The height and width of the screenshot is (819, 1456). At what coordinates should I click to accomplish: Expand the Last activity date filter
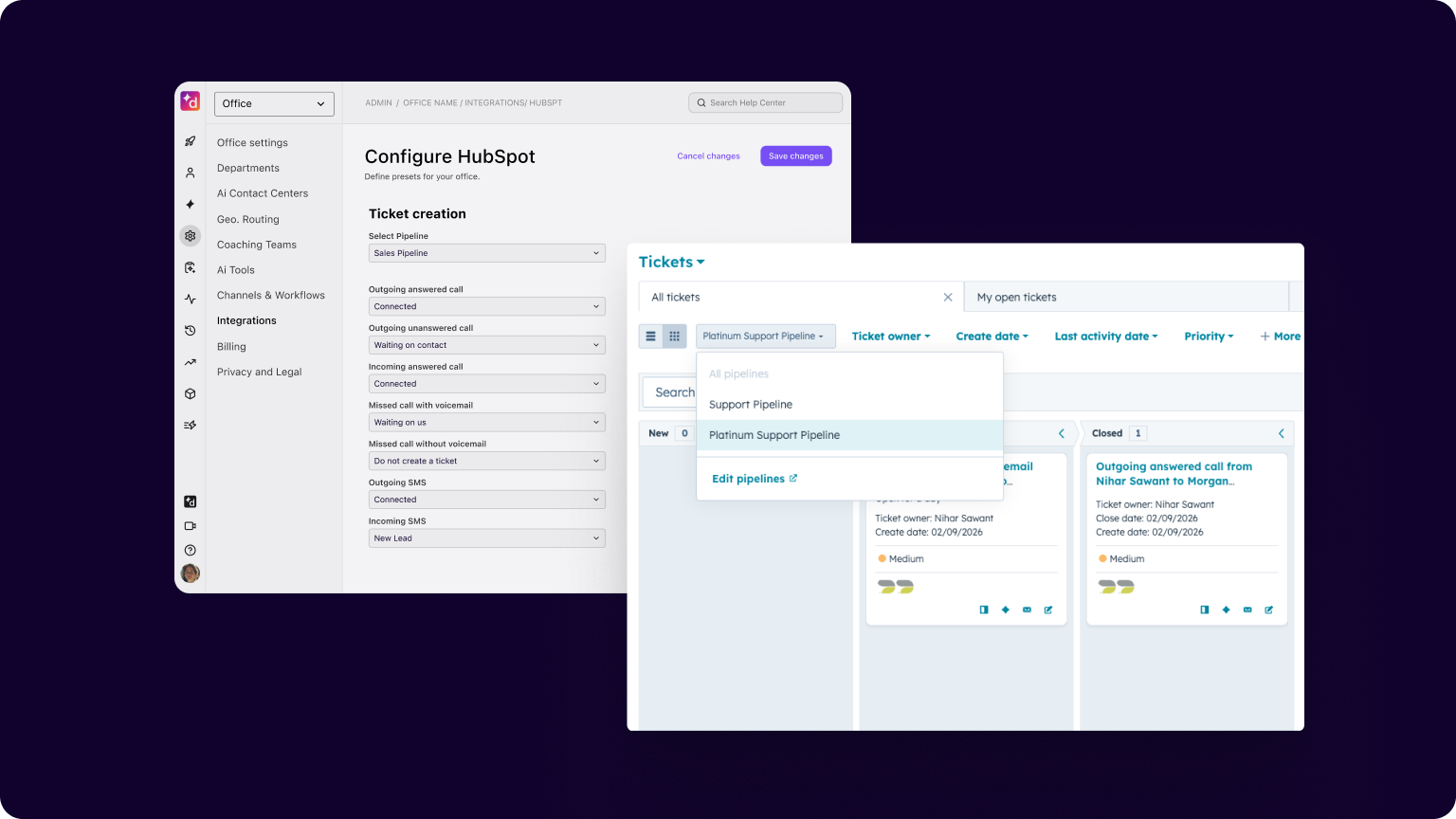click(x=1105, y=336)
